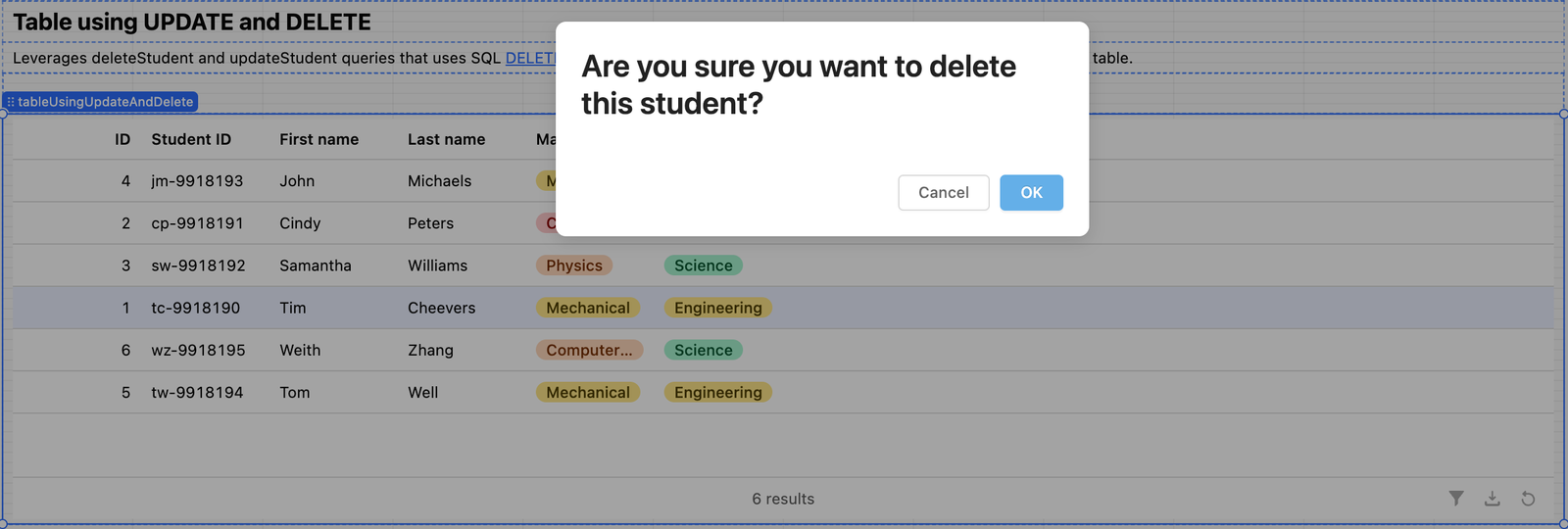The height and width of the screenshot is (529, 1568).
Task: Open the table filter icon
Action: pyautogui.click(x=1456, y=499)
